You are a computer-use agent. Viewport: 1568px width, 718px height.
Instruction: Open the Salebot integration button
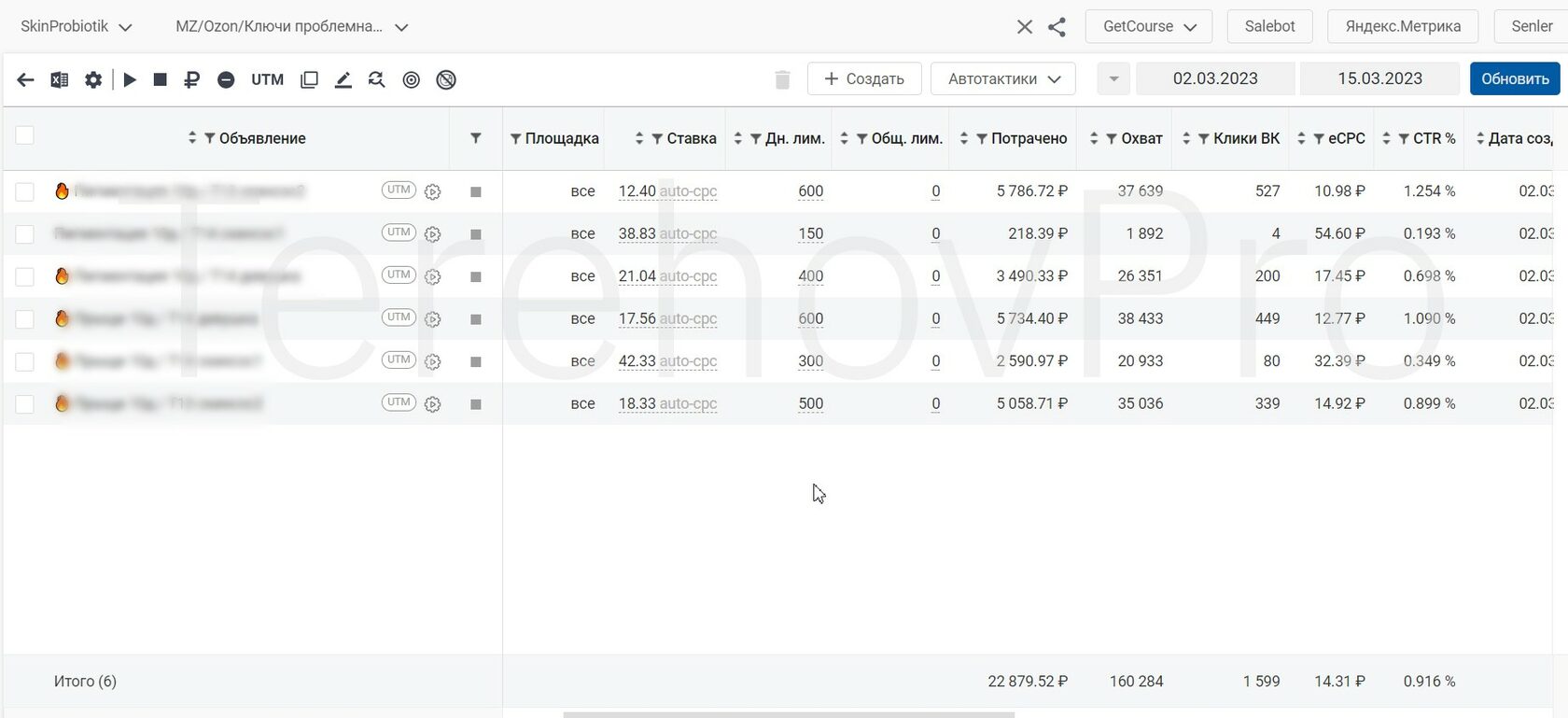point(1269,26)
